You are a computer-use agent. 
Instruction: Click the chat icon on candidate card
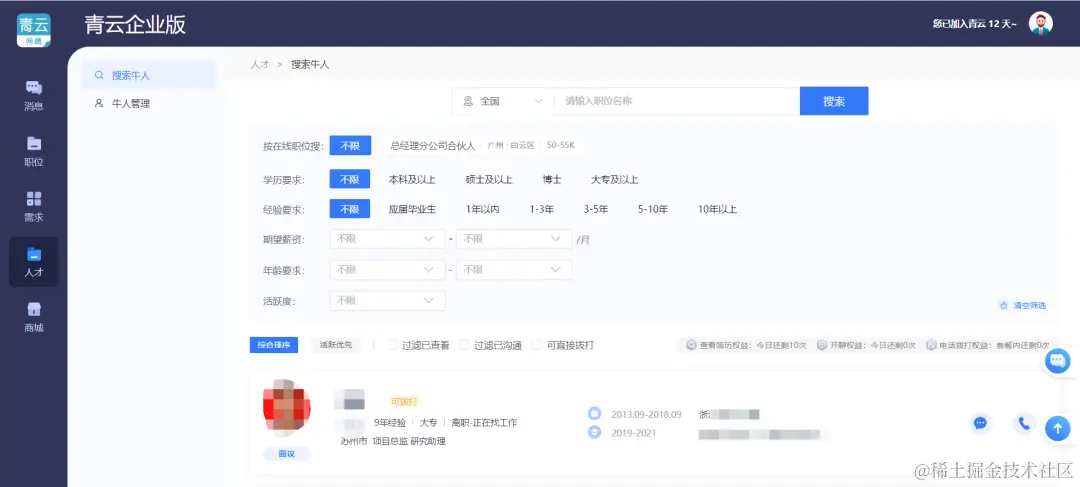pyautogui.click(x=980, y=423)
